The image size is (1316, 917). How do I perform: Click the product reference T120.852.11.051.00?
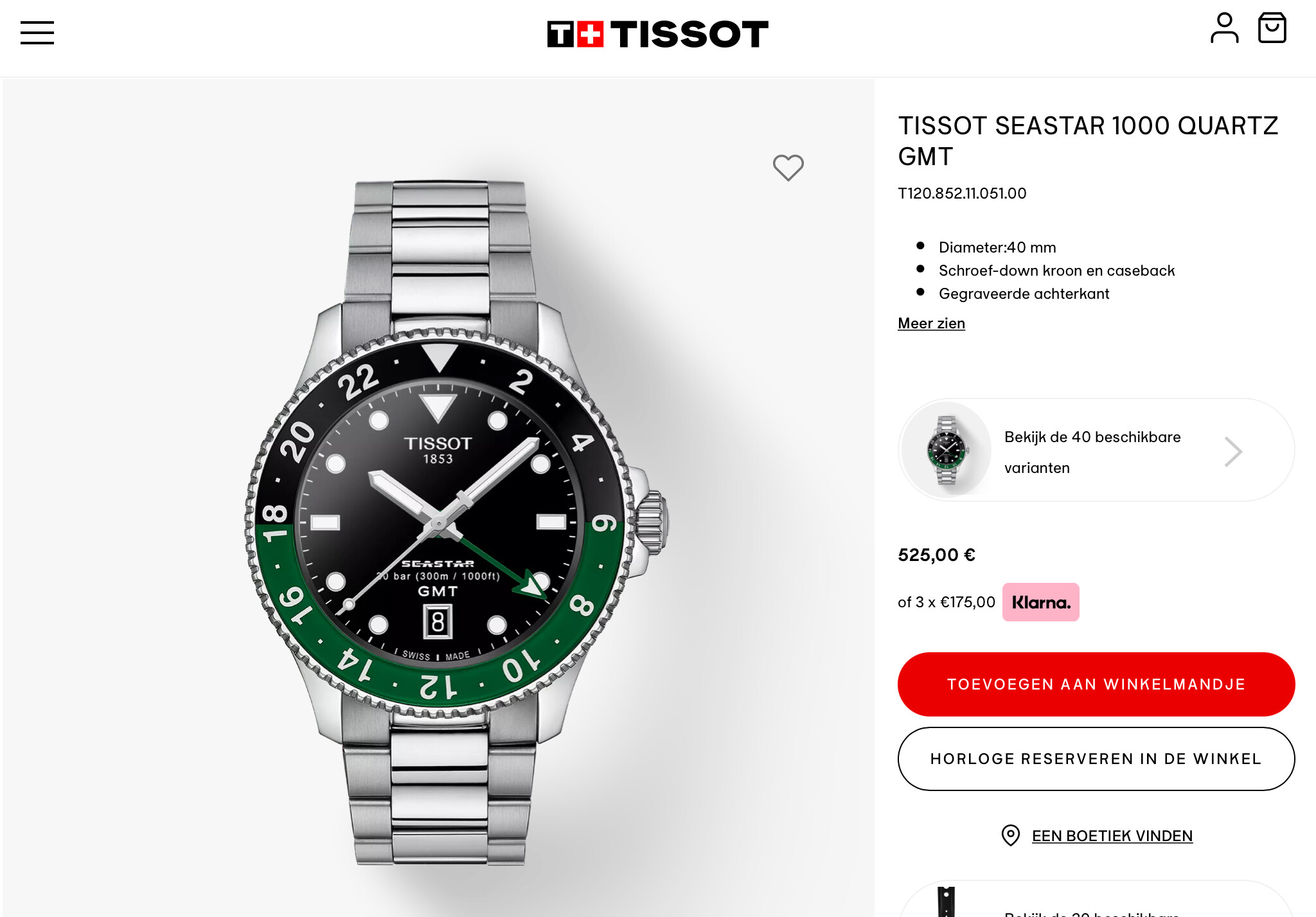962,193
